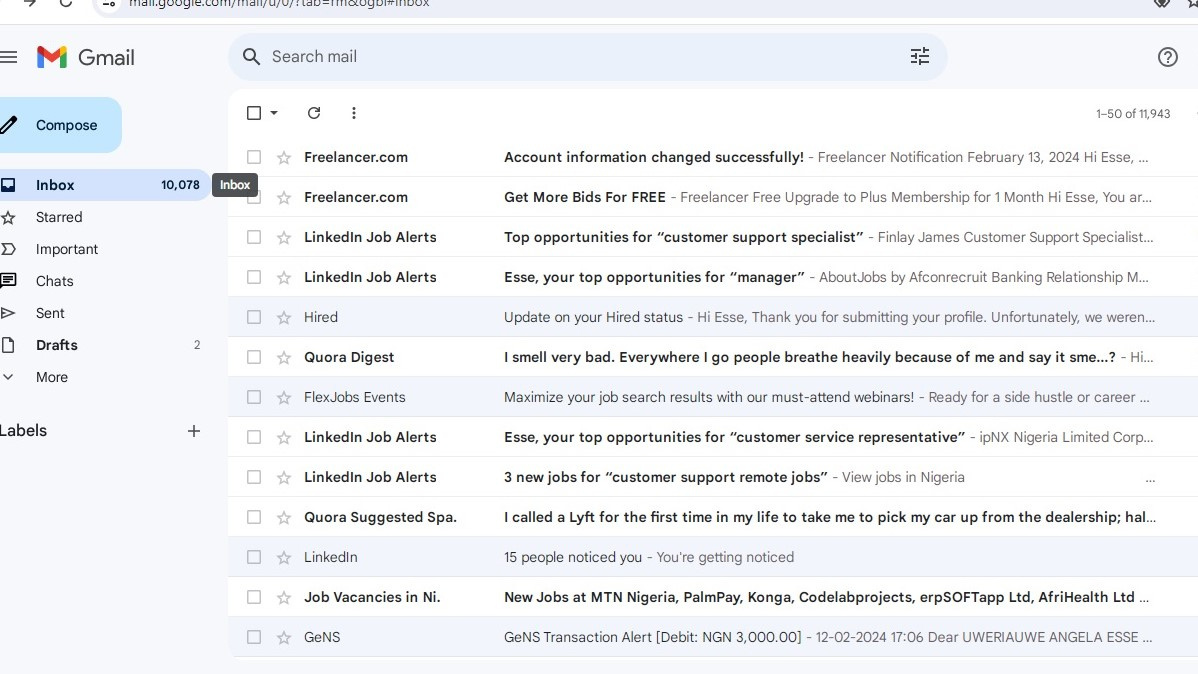Select the Hired email checkbox
The height and width of the screenshot is (674, 1198).
pyautogui.click(x=254, y=317)
